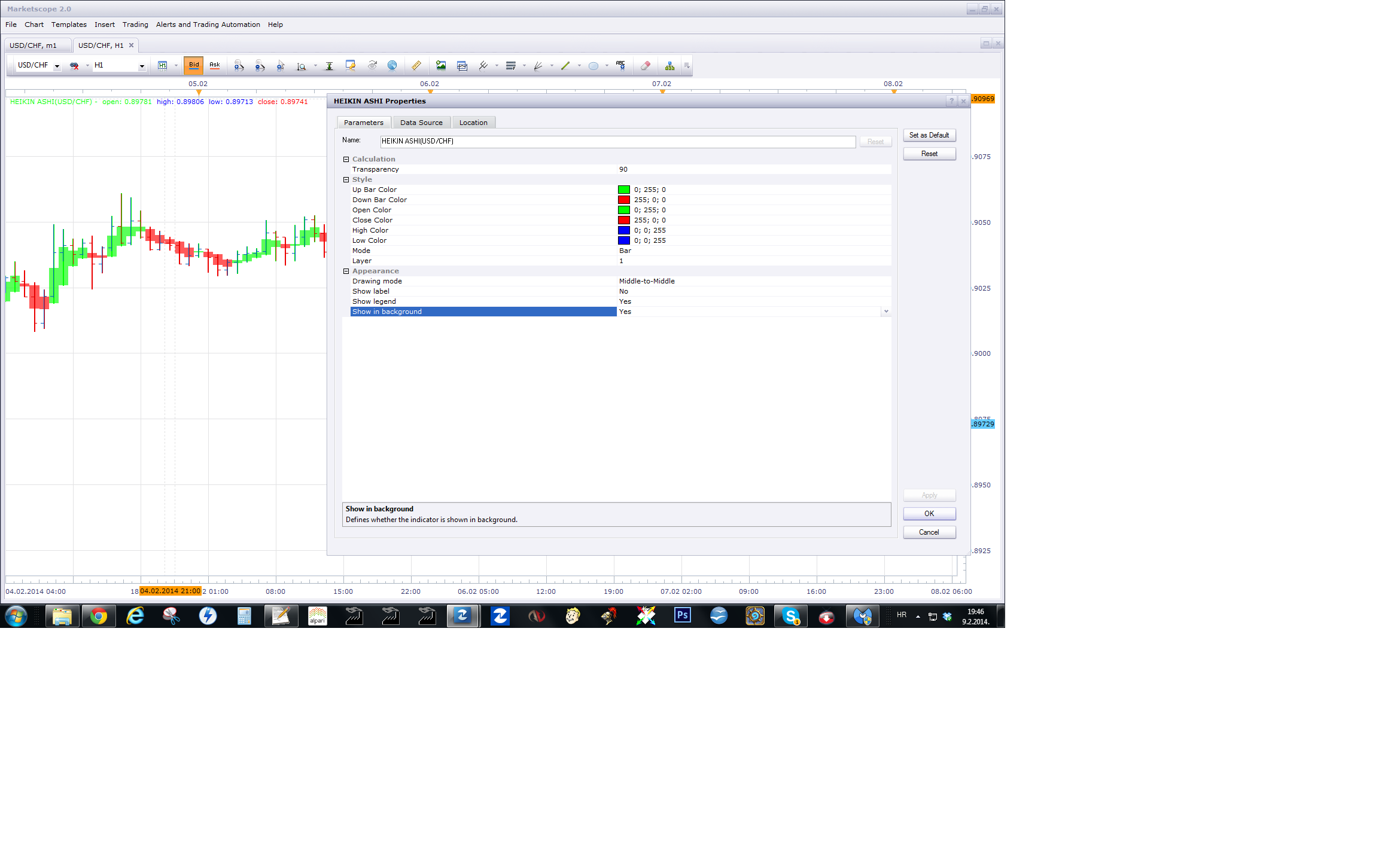Viewport: 1400px width, 848px height.
Task: Click the indicator Name input field
Action: (618, 142)
